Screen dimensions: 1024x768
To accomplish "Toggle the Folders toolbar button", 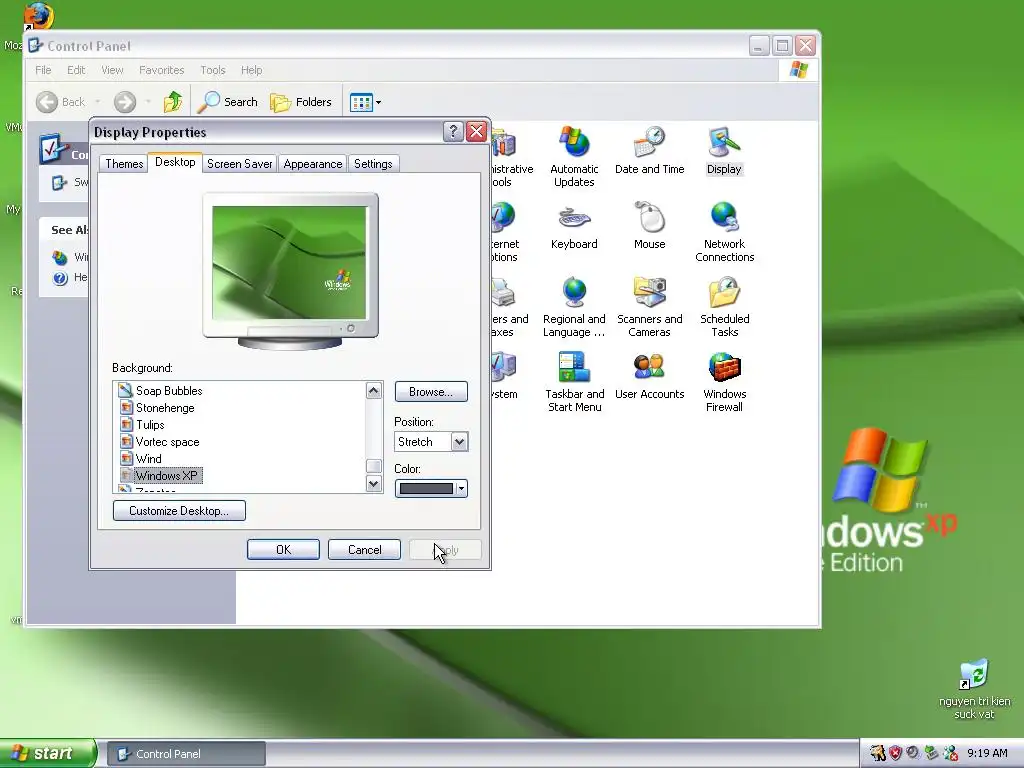I will tap(301, 102).
